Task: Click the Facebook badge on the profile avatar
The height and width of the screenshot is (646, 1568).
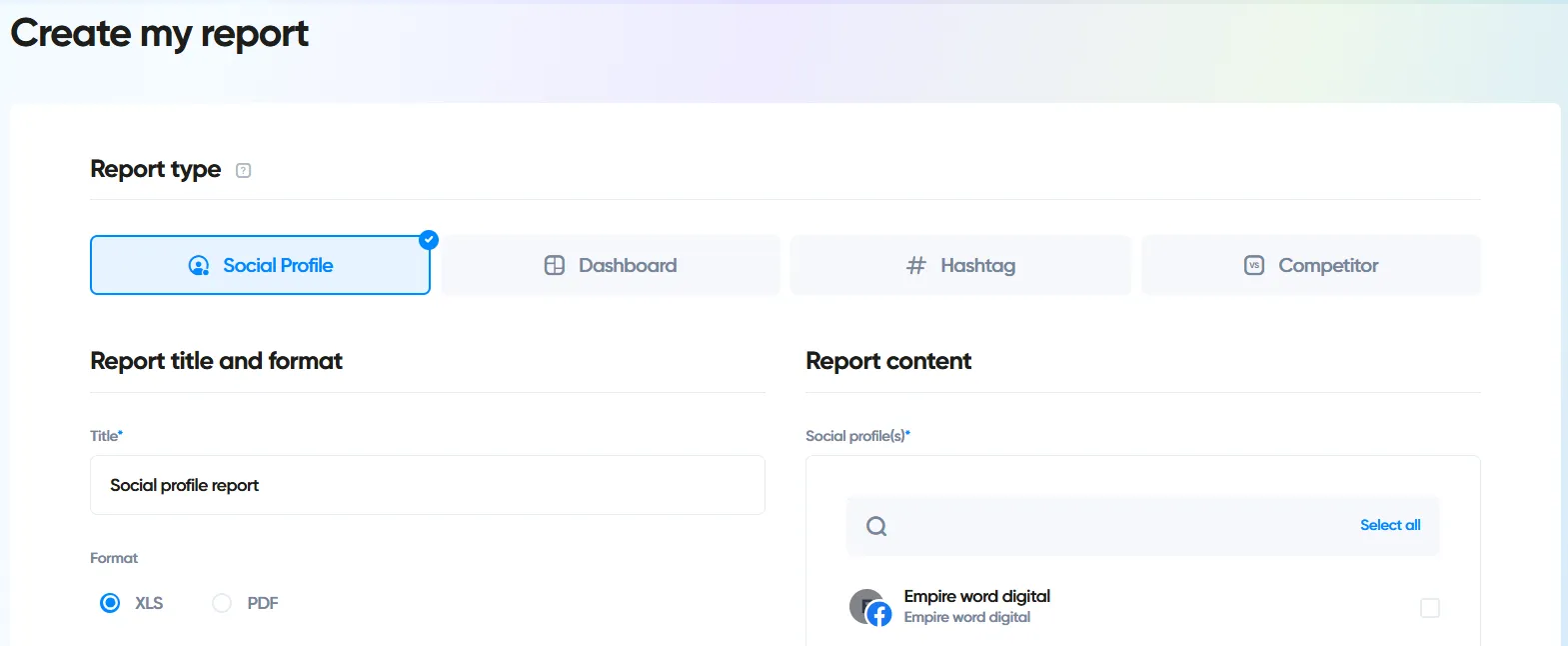Action: 879,614
